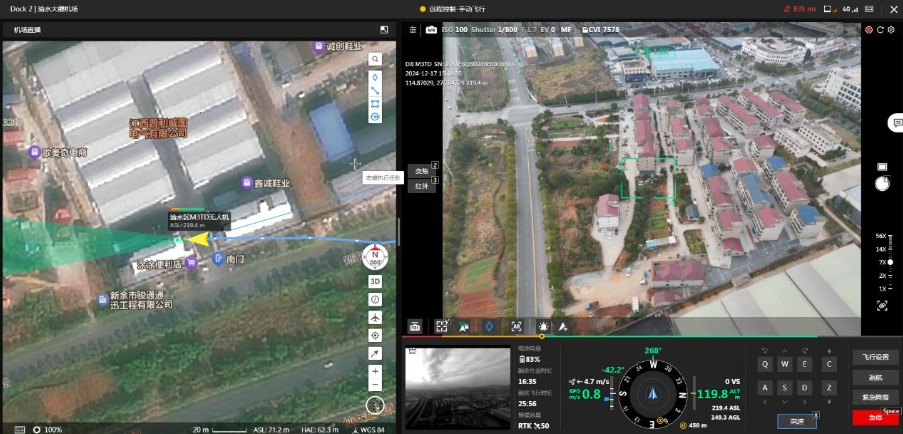Viewport: 903px width, 434px height.
Task: Click the map compass north indicator
Action: pyautogui.click(x=375, y=257)
